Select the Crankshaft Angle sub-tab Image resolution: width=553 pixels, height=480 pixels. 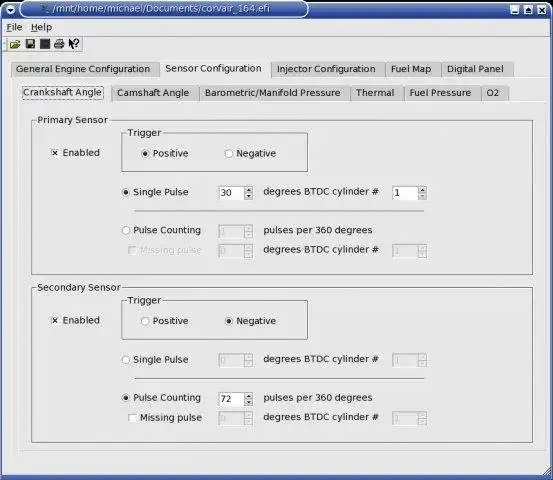point(63,92)
